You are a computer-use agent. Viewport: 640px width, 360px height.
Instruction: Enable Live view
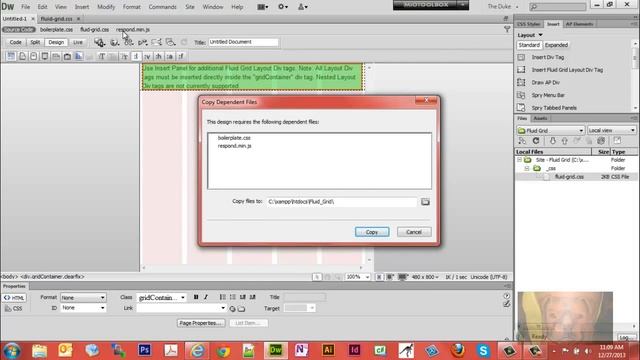[x=78, y=42]
